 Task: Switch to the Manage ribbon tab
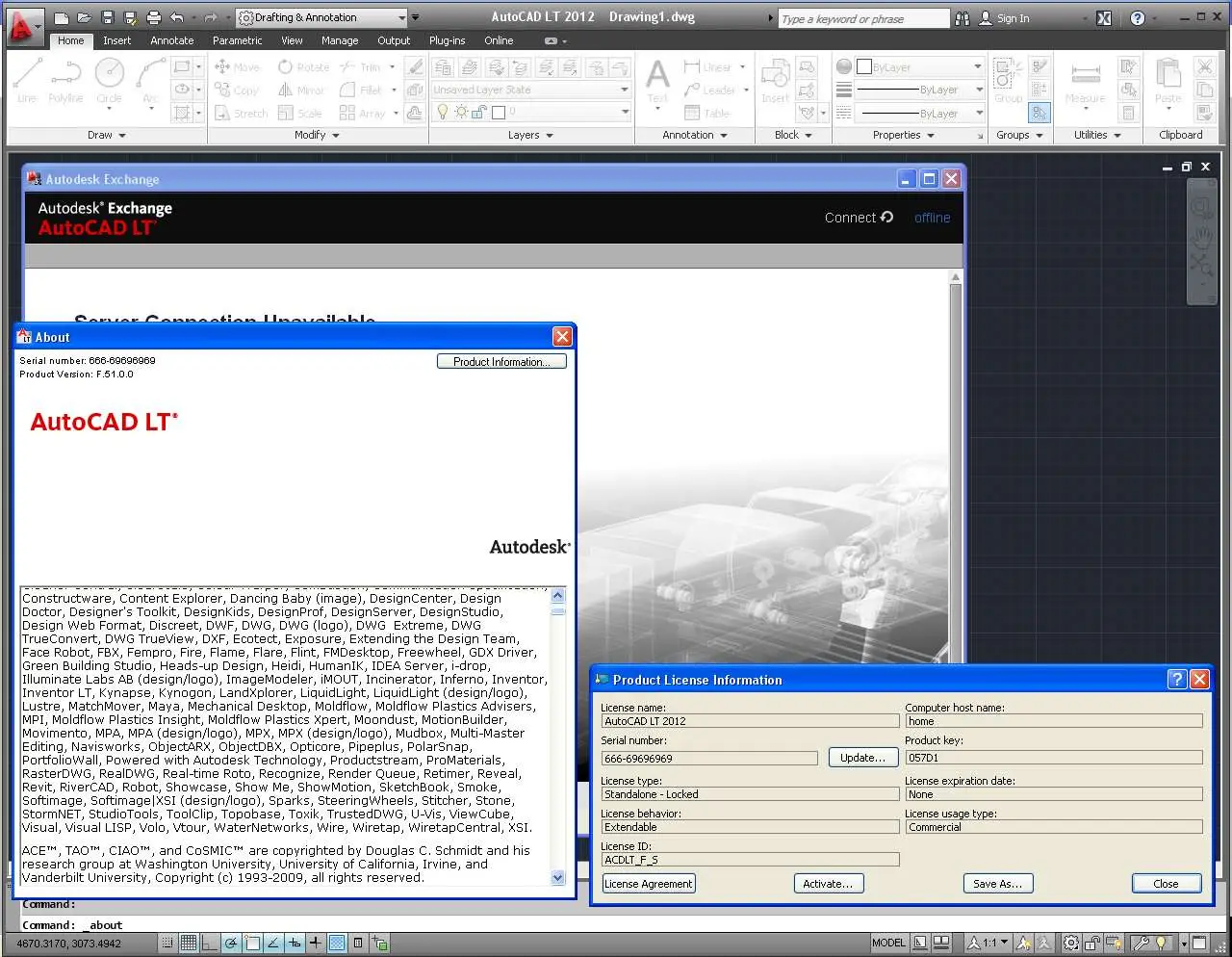click(x=340, y=40)
